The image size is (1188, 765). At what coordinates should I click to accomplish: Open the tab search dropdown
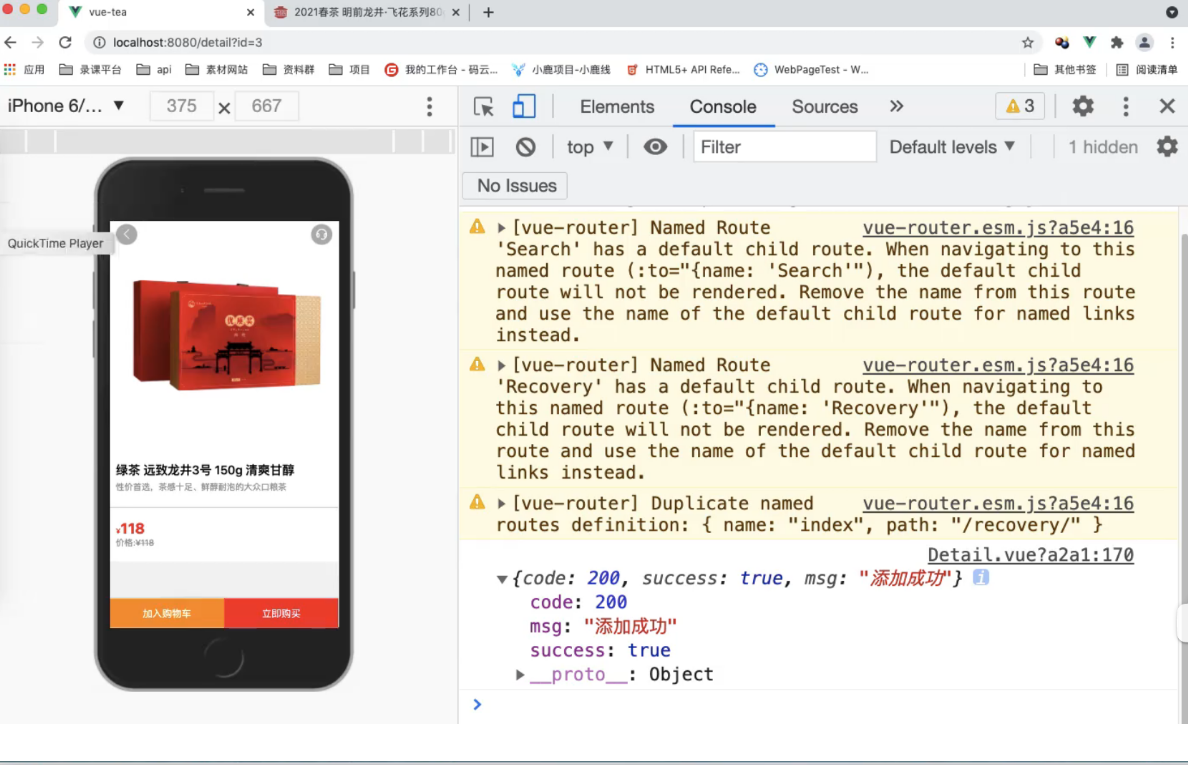pos(1171,12)
